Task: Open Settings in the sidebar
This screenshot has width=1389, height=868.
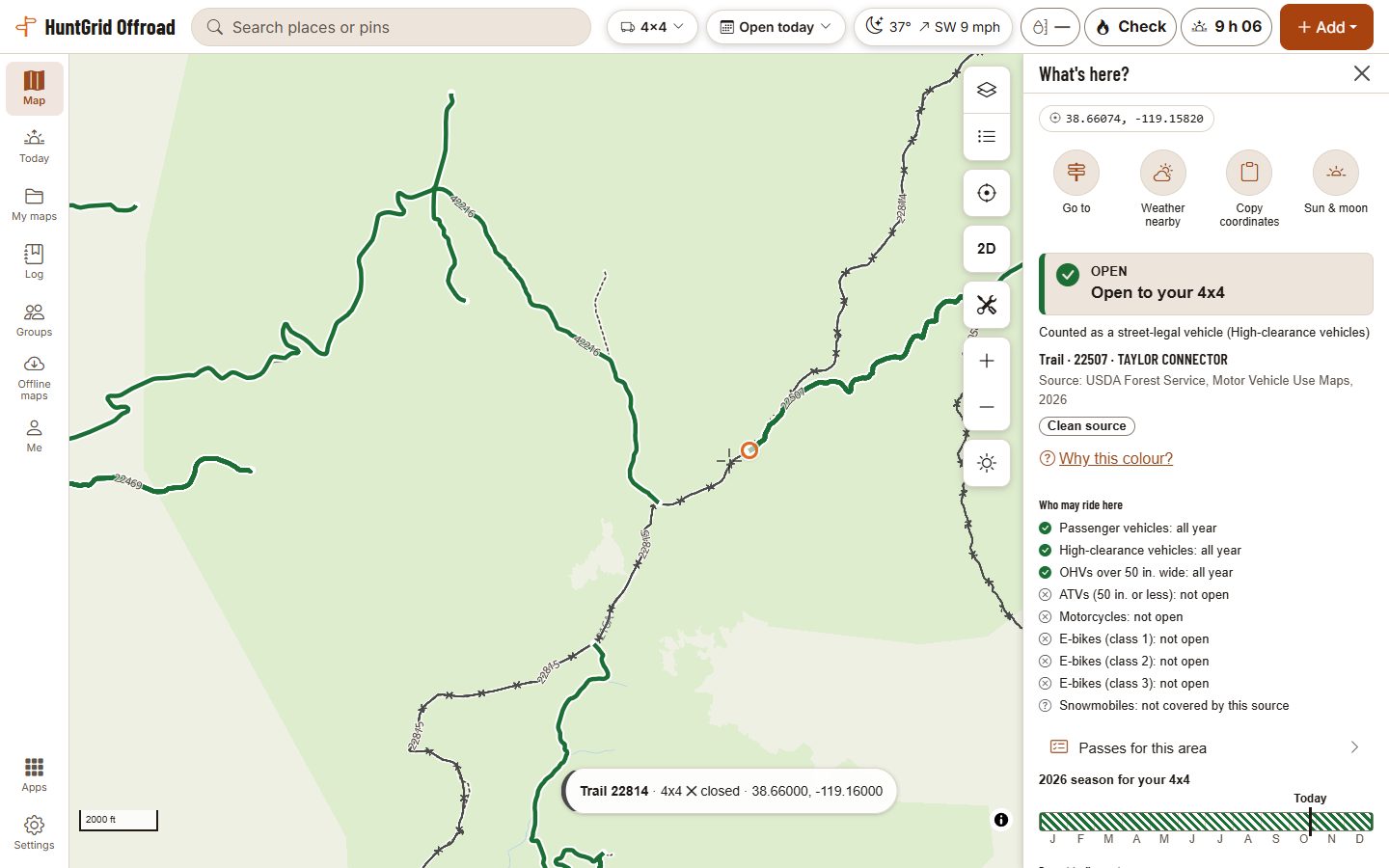Action: tap(35, 832)
